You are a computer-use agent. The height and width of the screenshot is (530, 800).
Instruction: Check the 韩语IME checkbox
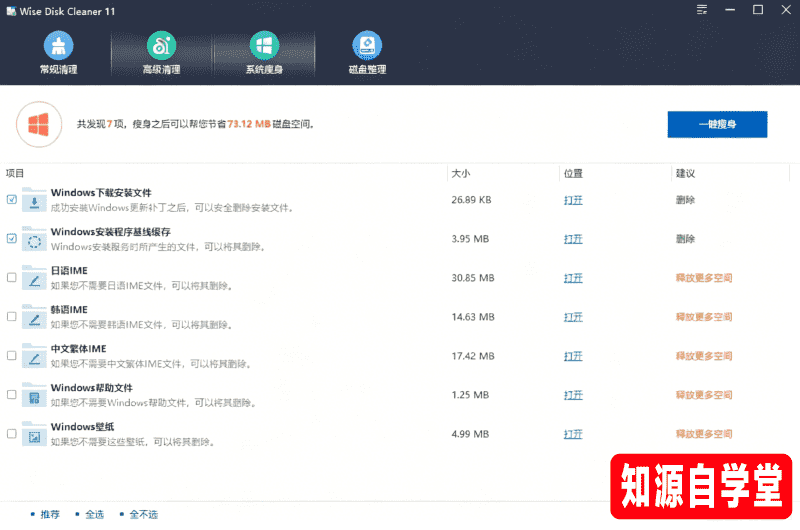[x=12, y=316]
